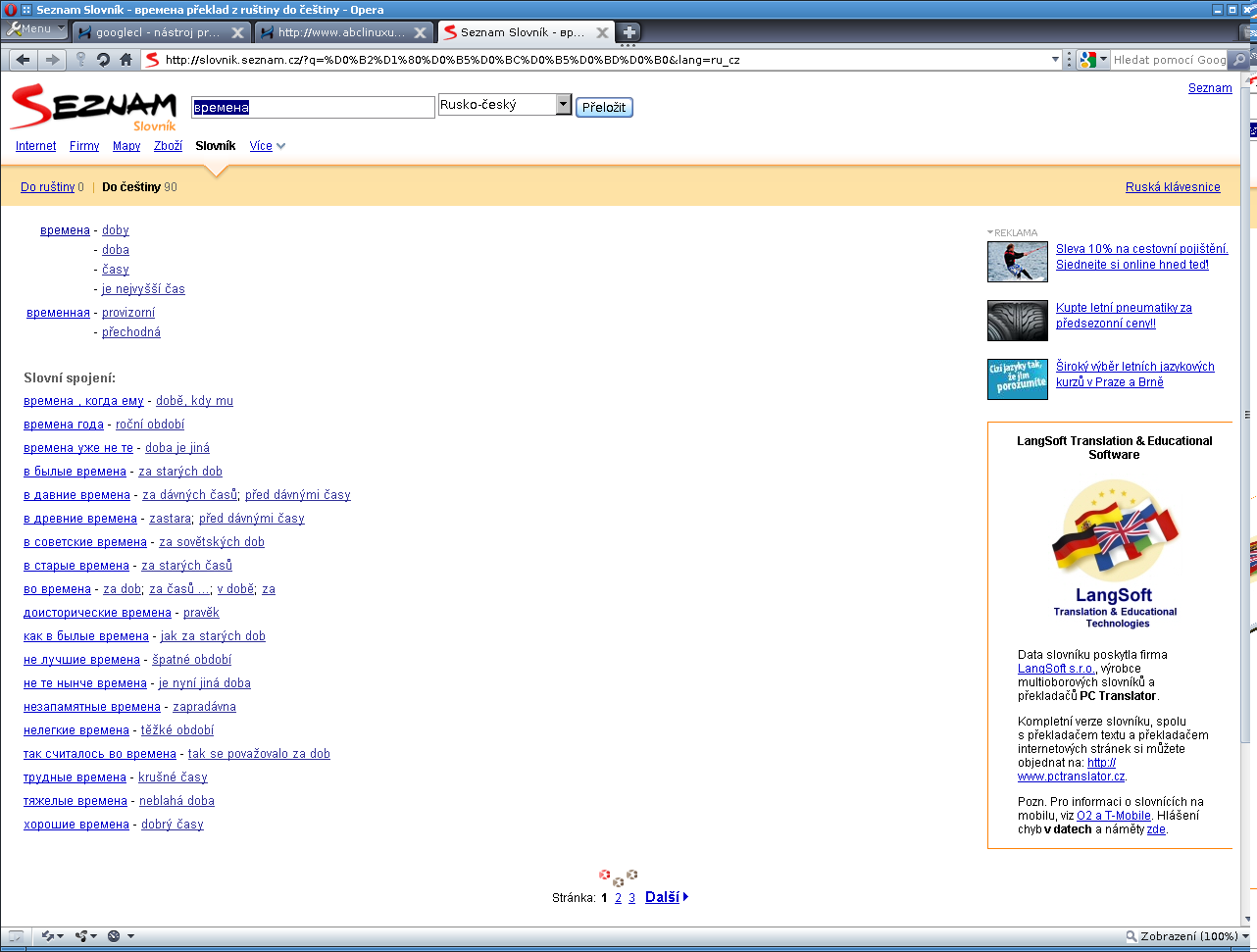Screen dimensions: 1257x952
Task: Click the translation "zapradávna"
Action: click(x=204, y=707)
